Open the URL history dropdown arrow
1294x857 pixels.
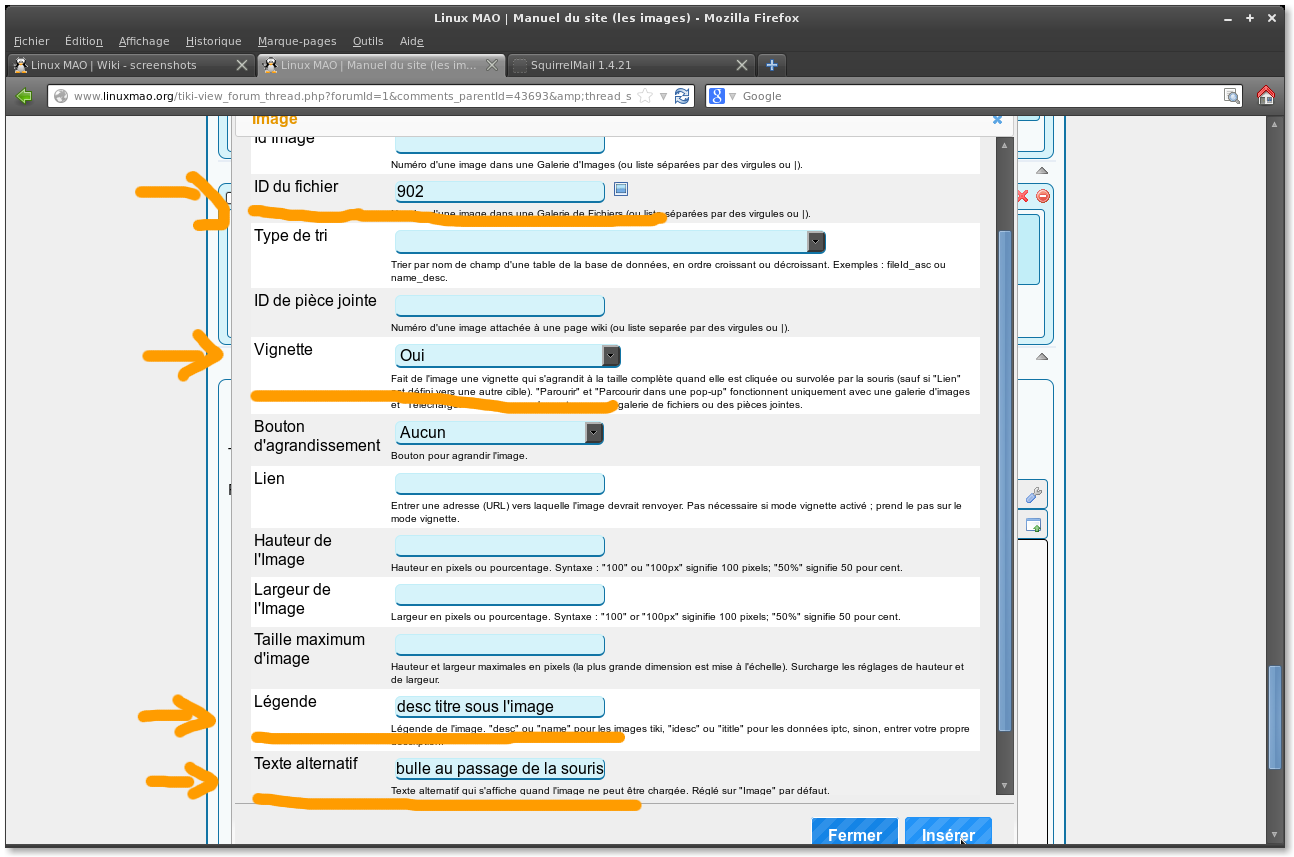coord(663,96)
